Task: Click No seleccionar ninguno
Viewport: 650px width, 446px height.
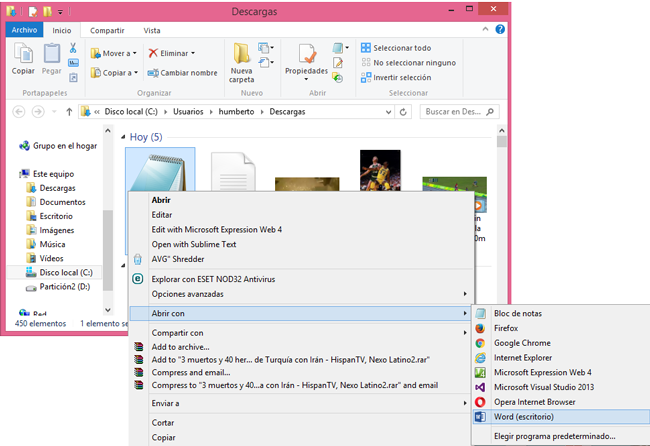Action: [408, 63]
